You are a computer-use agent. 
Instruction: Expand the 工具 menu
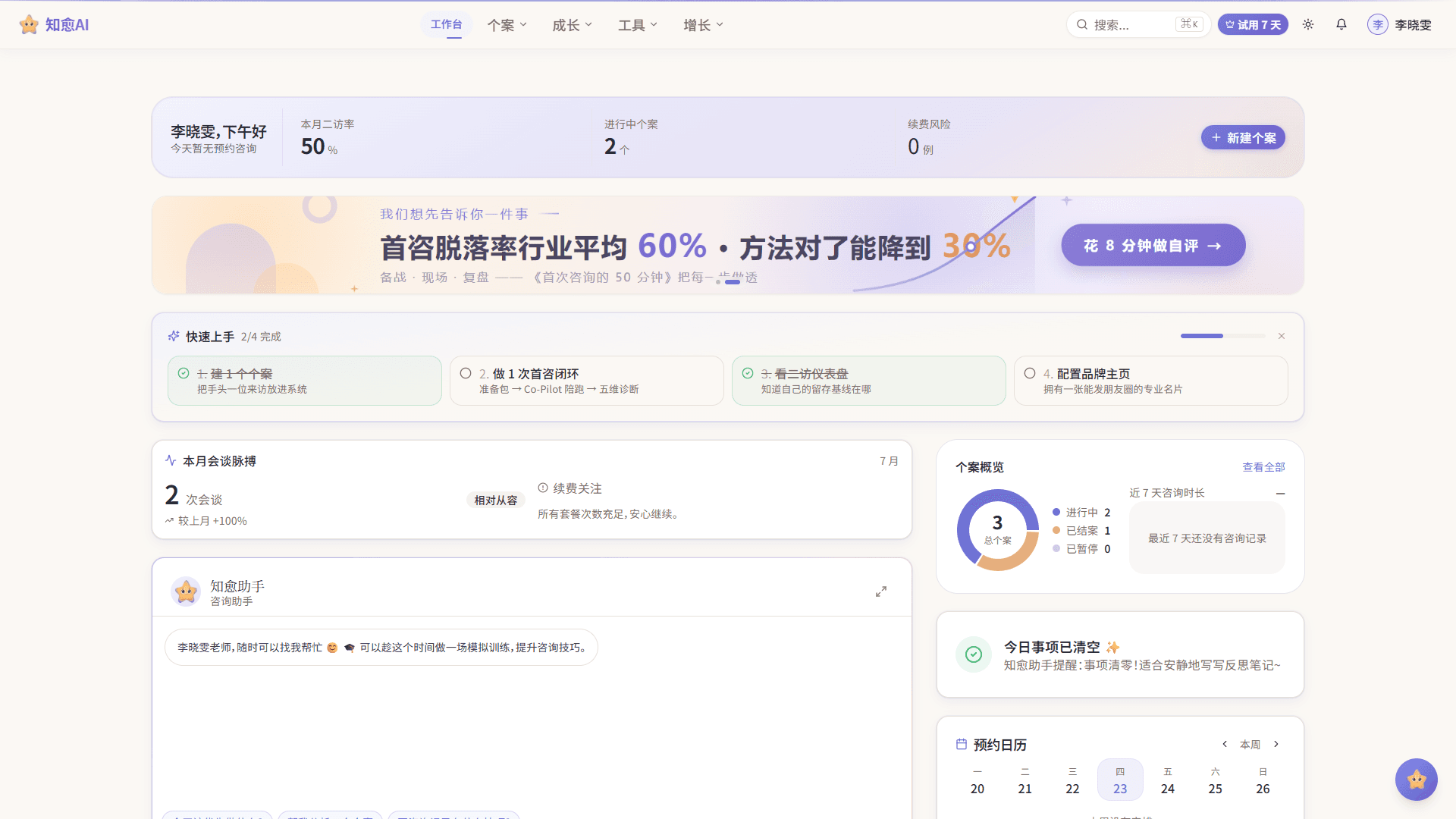pos(638,25)
